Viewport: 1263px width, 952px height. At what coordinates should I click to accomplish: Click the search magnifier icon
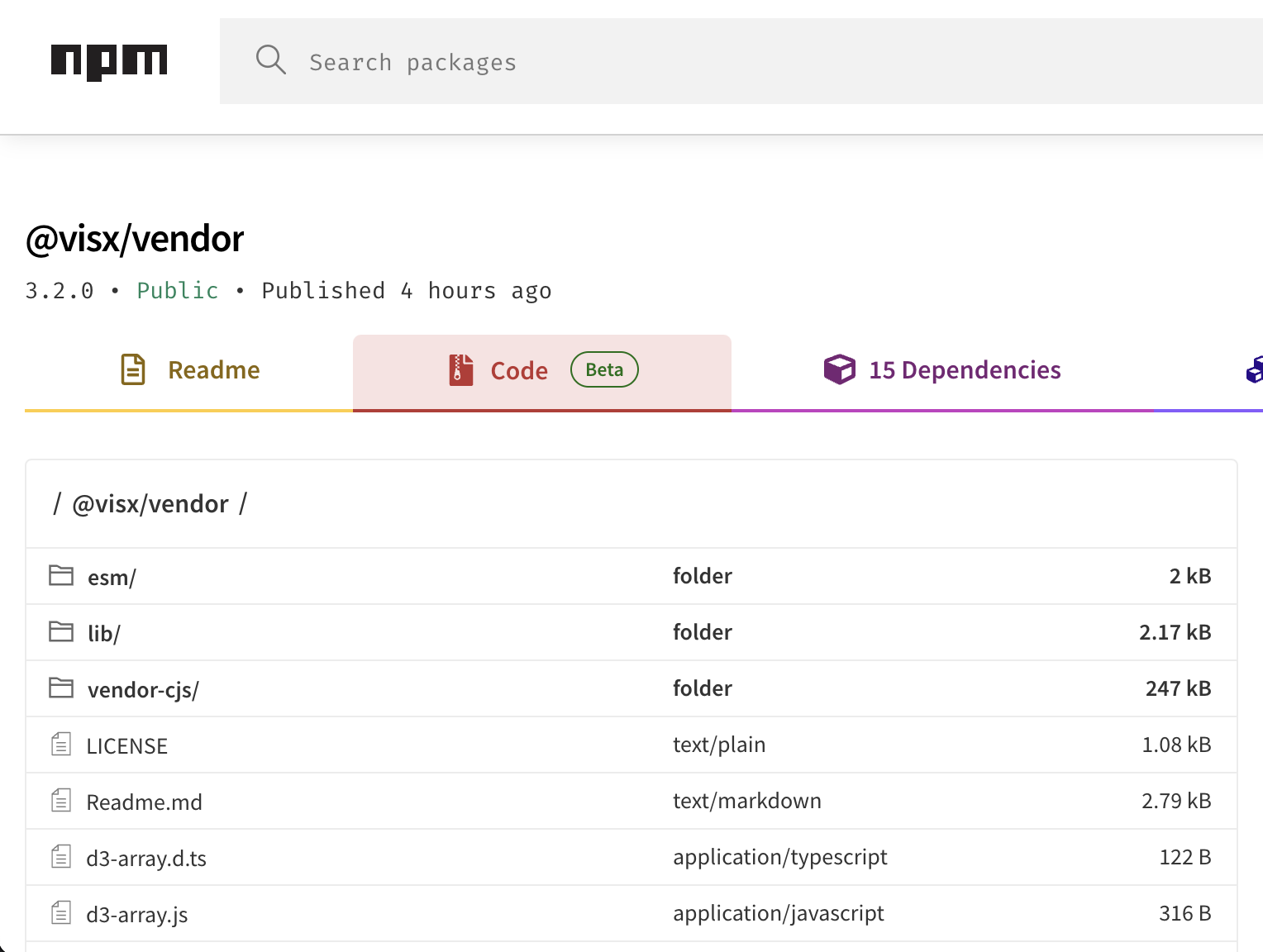(x=271, y=60)
